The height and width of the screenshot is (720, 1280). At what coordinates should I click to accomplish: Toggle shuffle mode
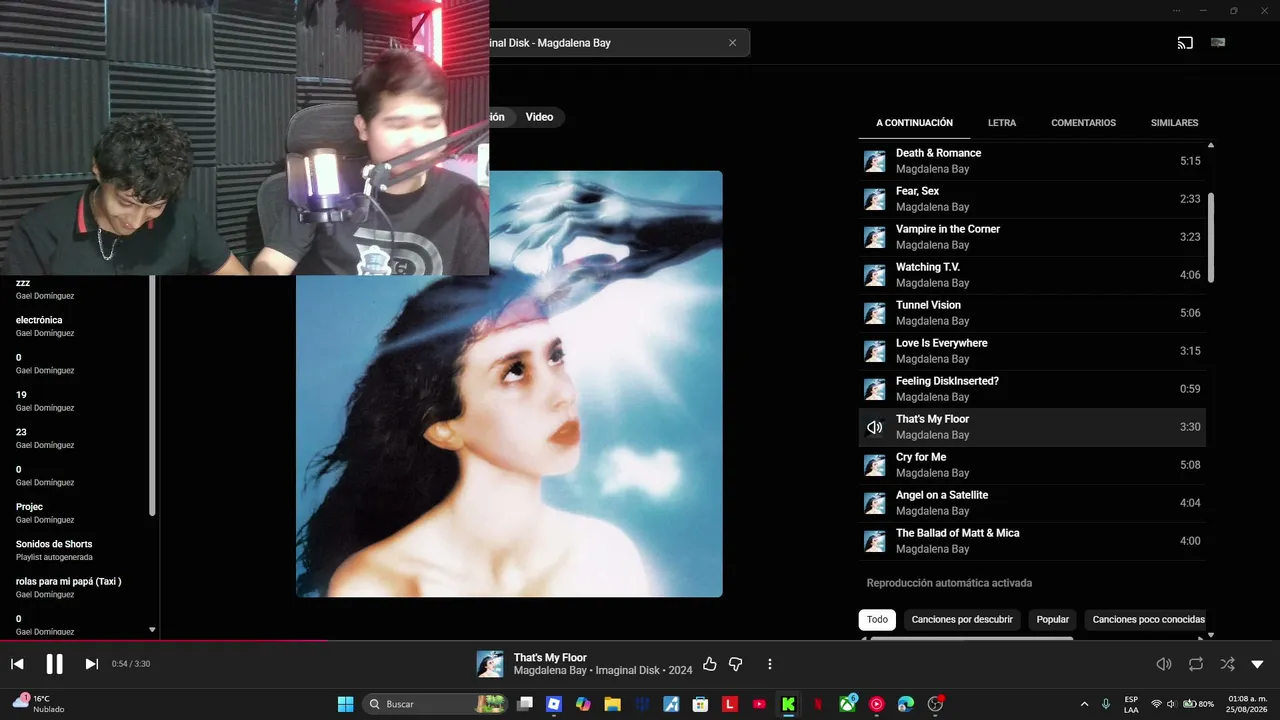coord(1227,664)
